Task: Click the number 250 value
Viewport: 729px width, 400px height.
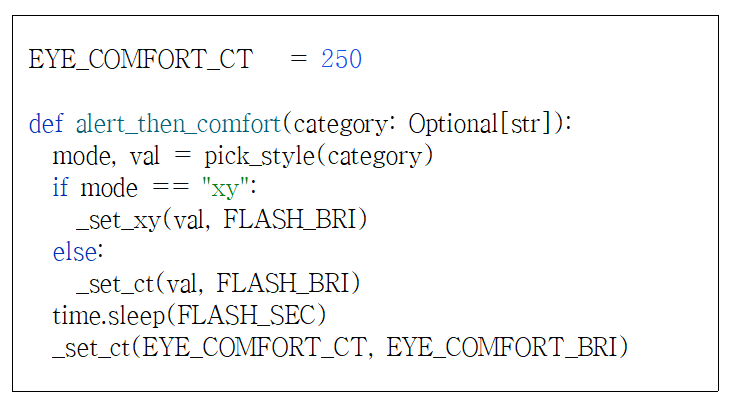Action: point(341,60)
